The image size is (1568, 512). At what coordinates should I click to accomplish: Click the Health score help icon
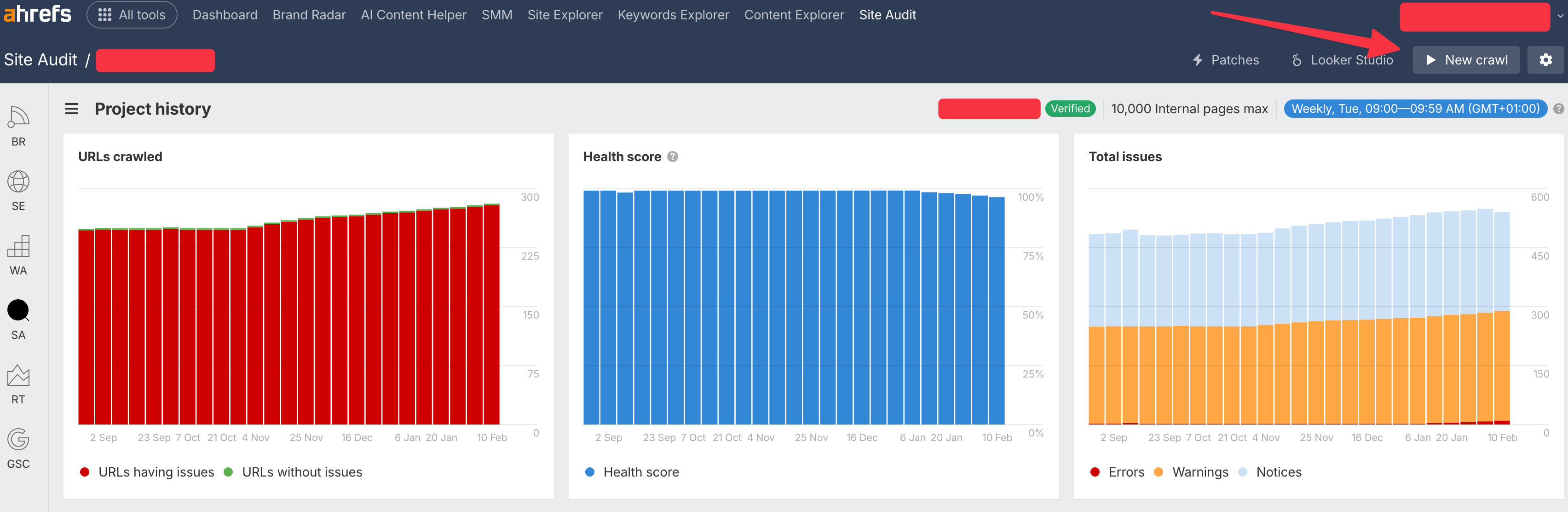click(x=672, y=157)
